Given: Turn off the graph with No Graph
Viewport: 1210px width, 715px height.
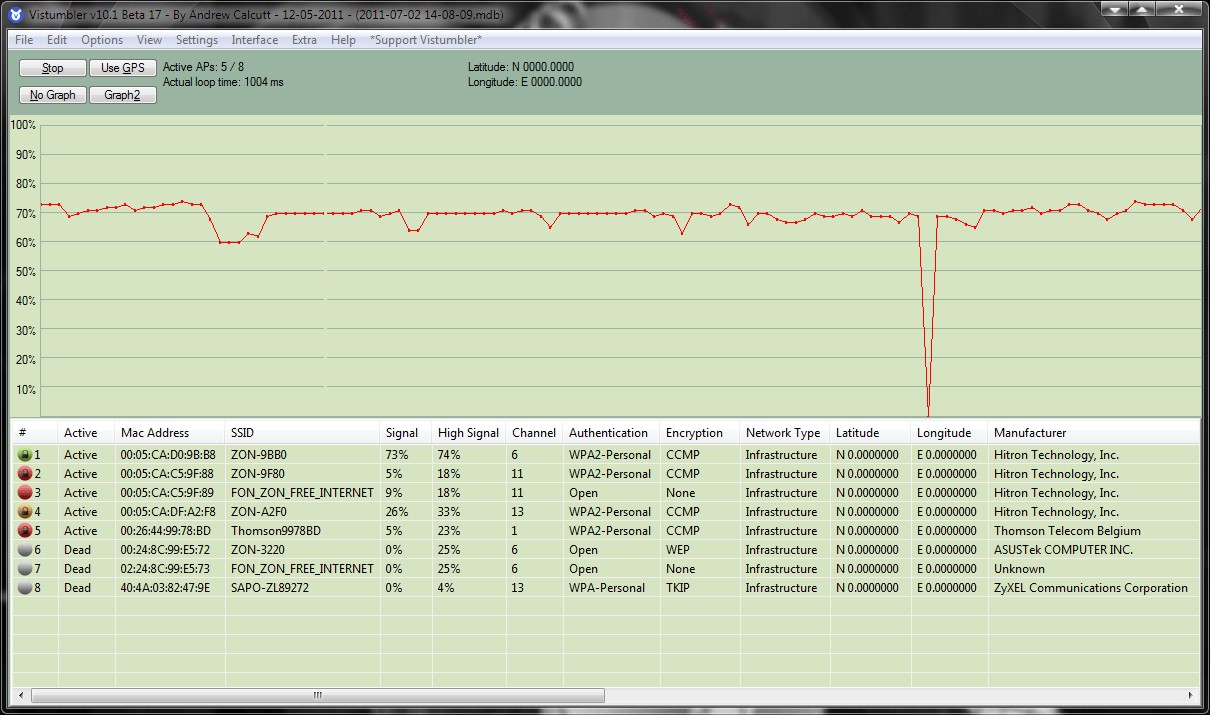Looking at the screenshot, I should coord(53,95).
